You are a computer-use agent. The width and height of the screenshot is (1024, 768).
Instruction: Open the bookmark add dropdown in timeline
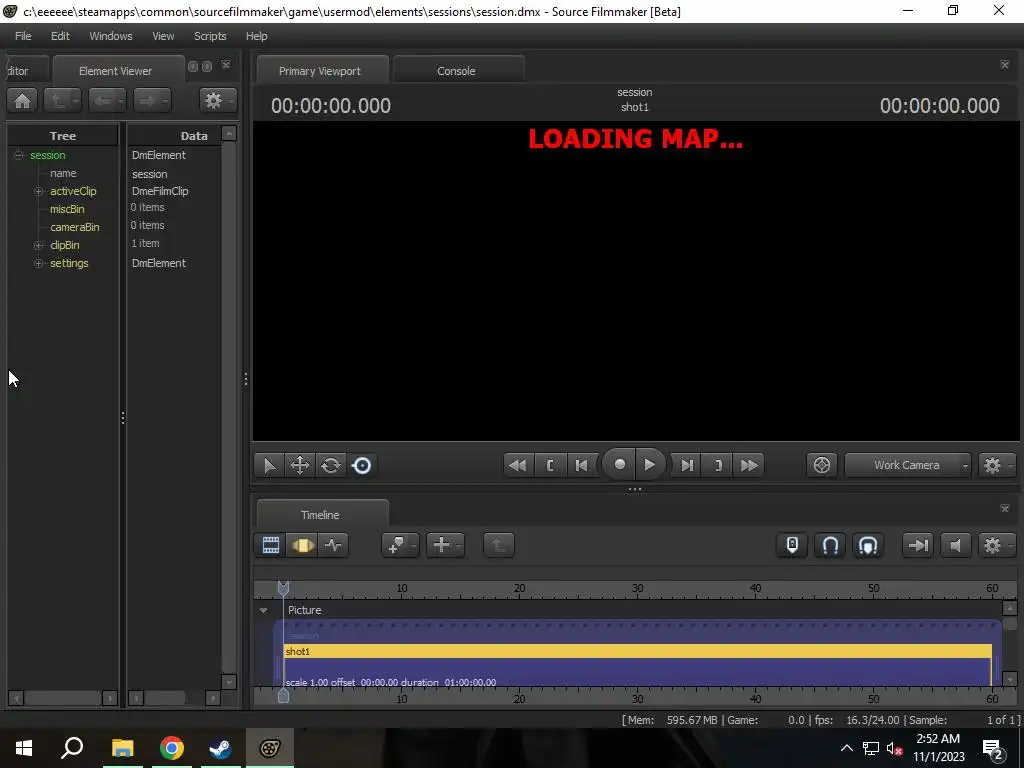pyautogui.click(x=400, y=545)
